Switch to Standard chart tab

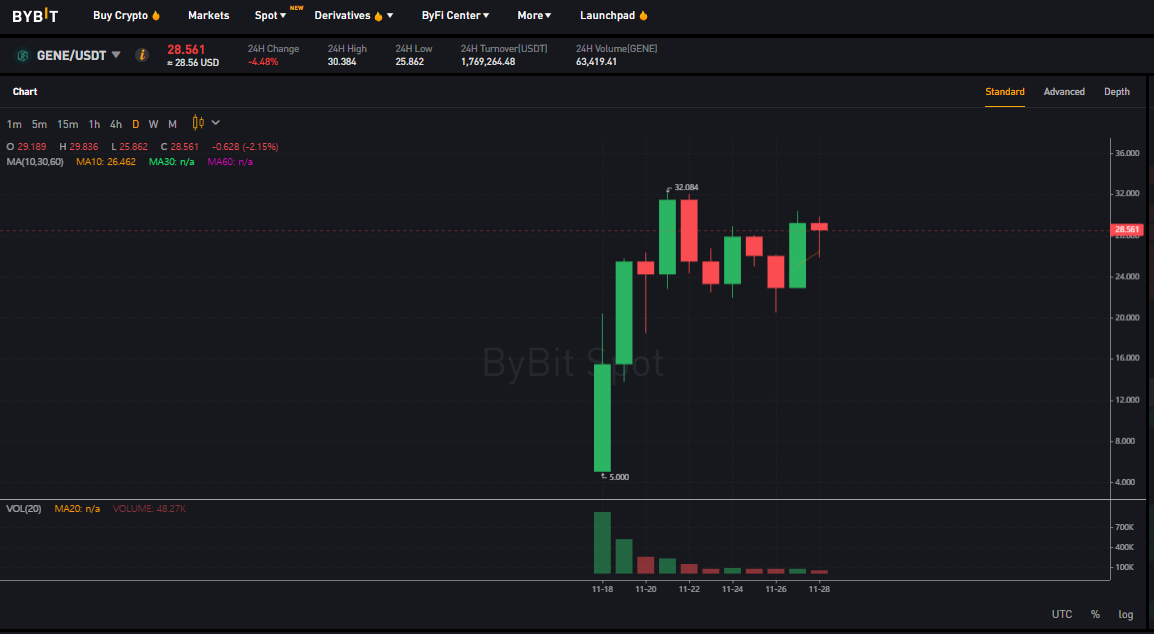pos(1005,92)
